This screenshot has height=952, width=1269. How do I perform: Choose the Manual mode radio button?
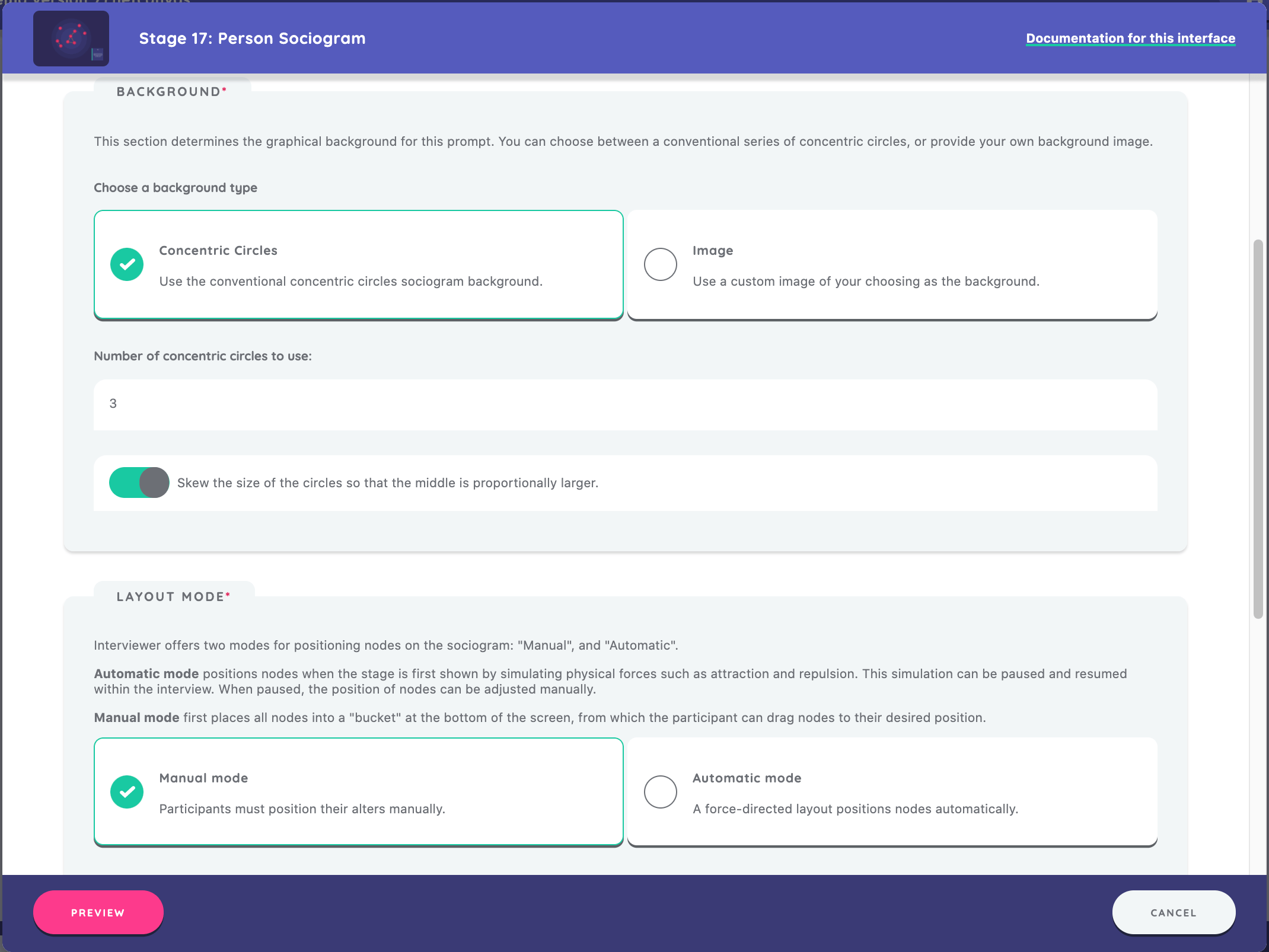tap(127, 792)
